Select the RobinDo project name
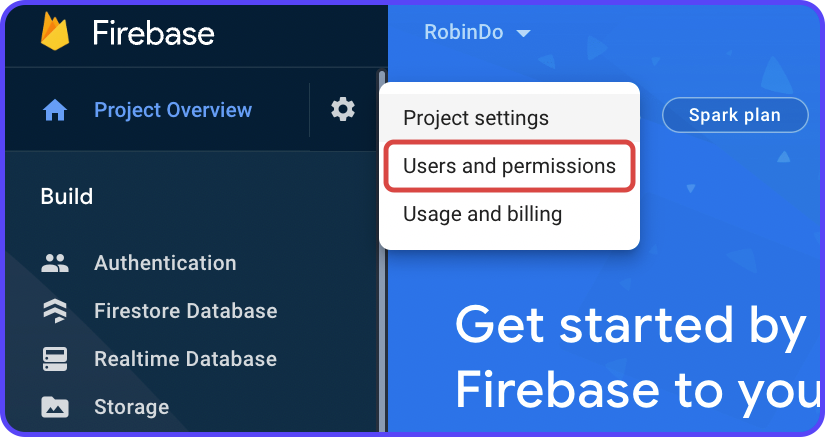The image size is (825, 437). (x=464, y=33)
